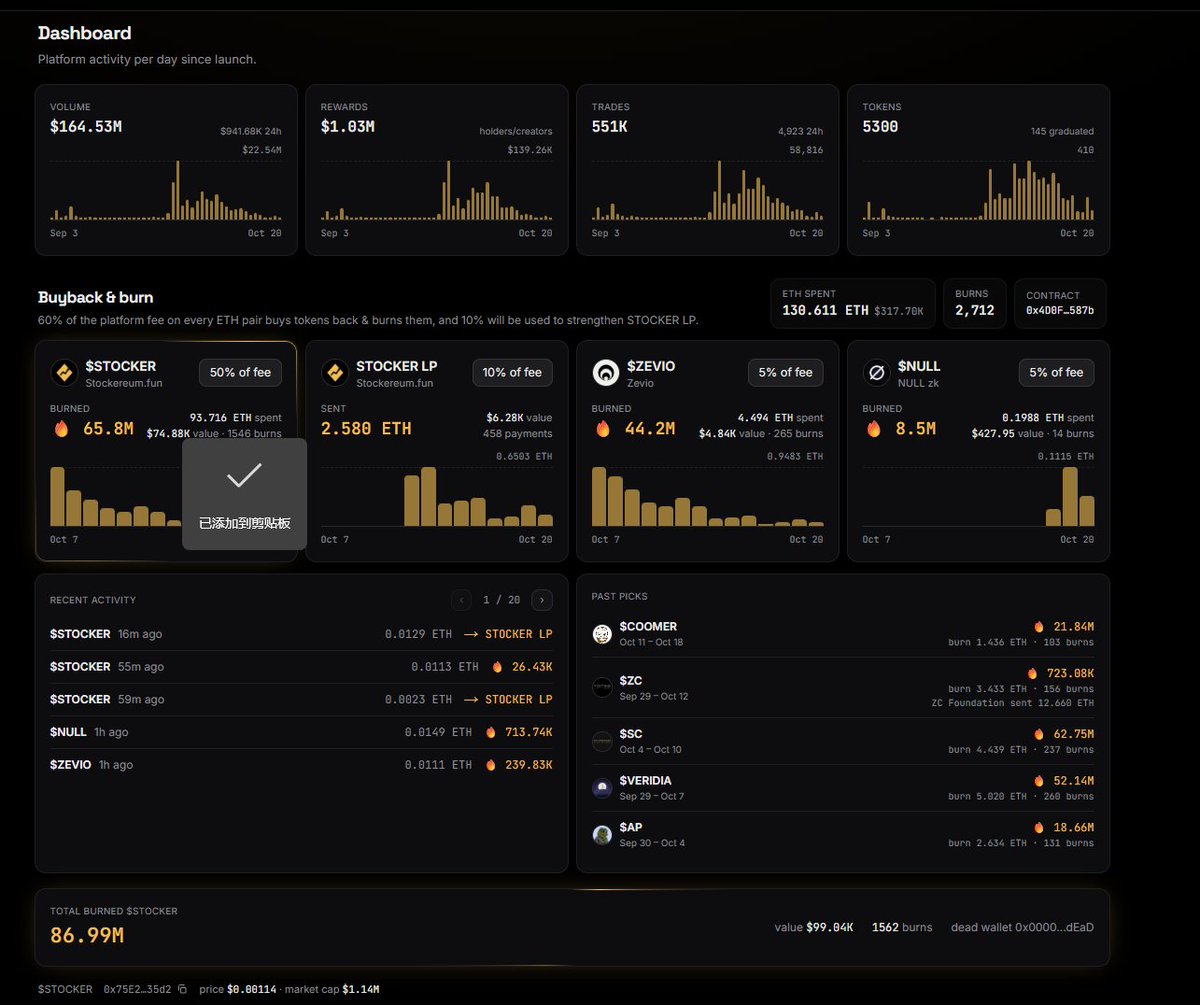Click the $ZEVIO "5% of fee" badge
Image resolution: width=1200 pixels, height=1005 pixels.
[x=786, y=372]
